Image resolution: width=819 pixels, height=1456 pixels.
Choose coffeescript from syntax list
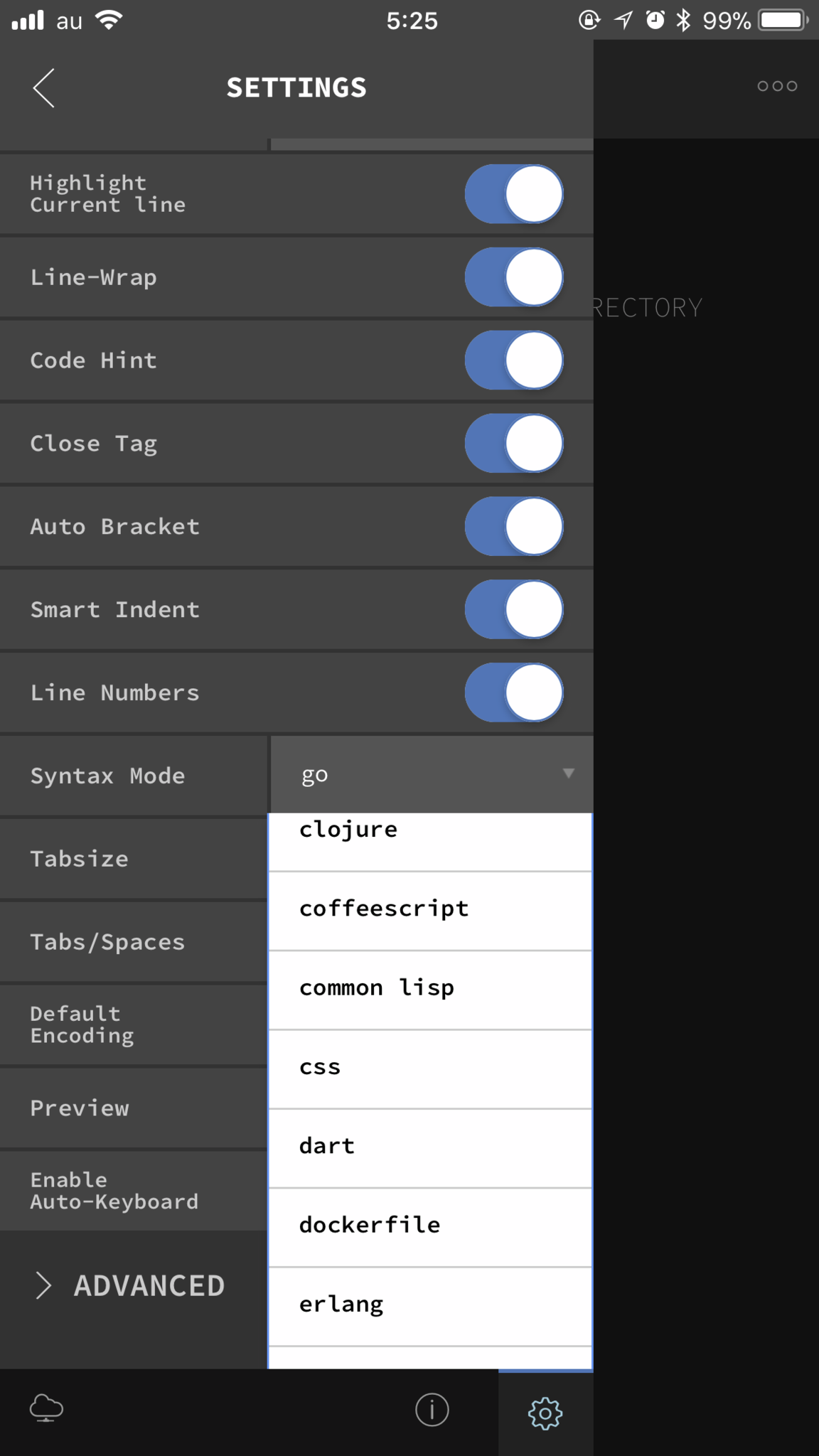430,911
